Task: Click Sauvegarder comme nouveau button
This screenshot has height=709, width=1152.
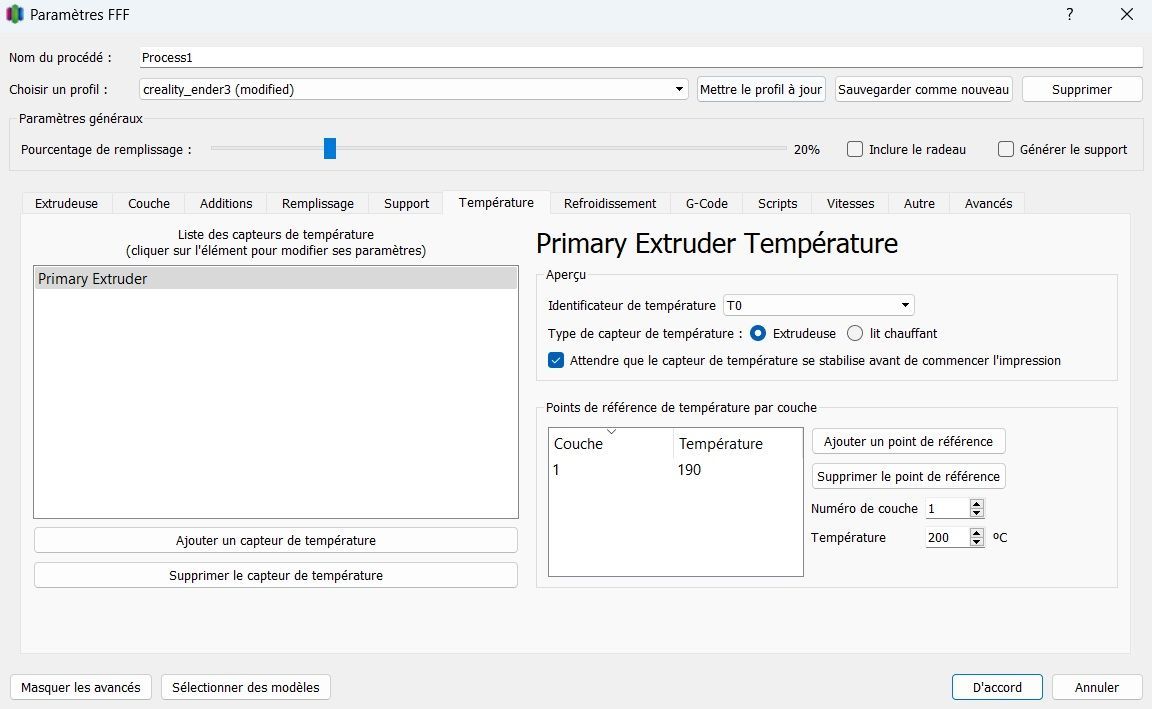Action: pos(924,89)
